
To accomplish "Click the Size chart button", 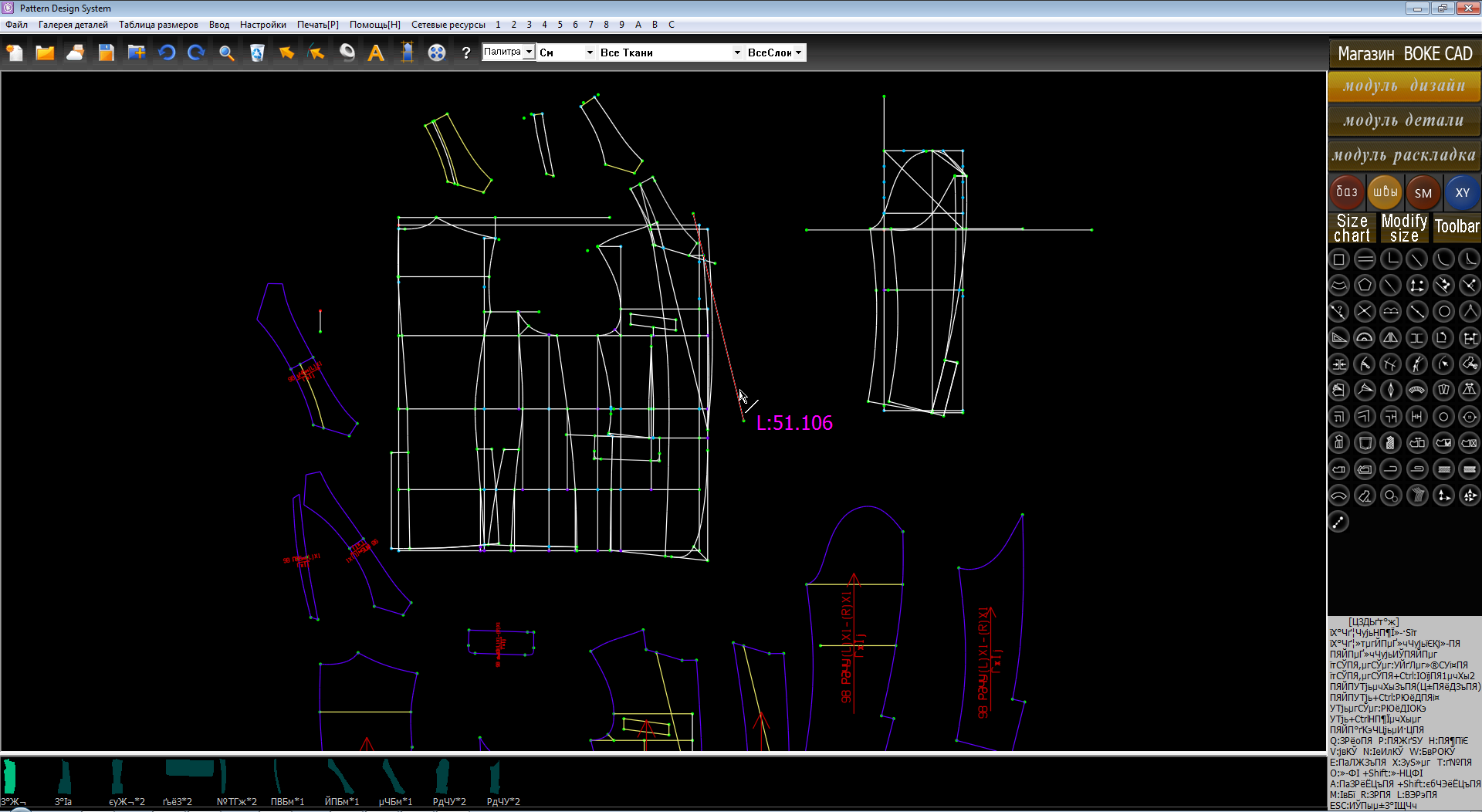I will tap(1352, 228).
